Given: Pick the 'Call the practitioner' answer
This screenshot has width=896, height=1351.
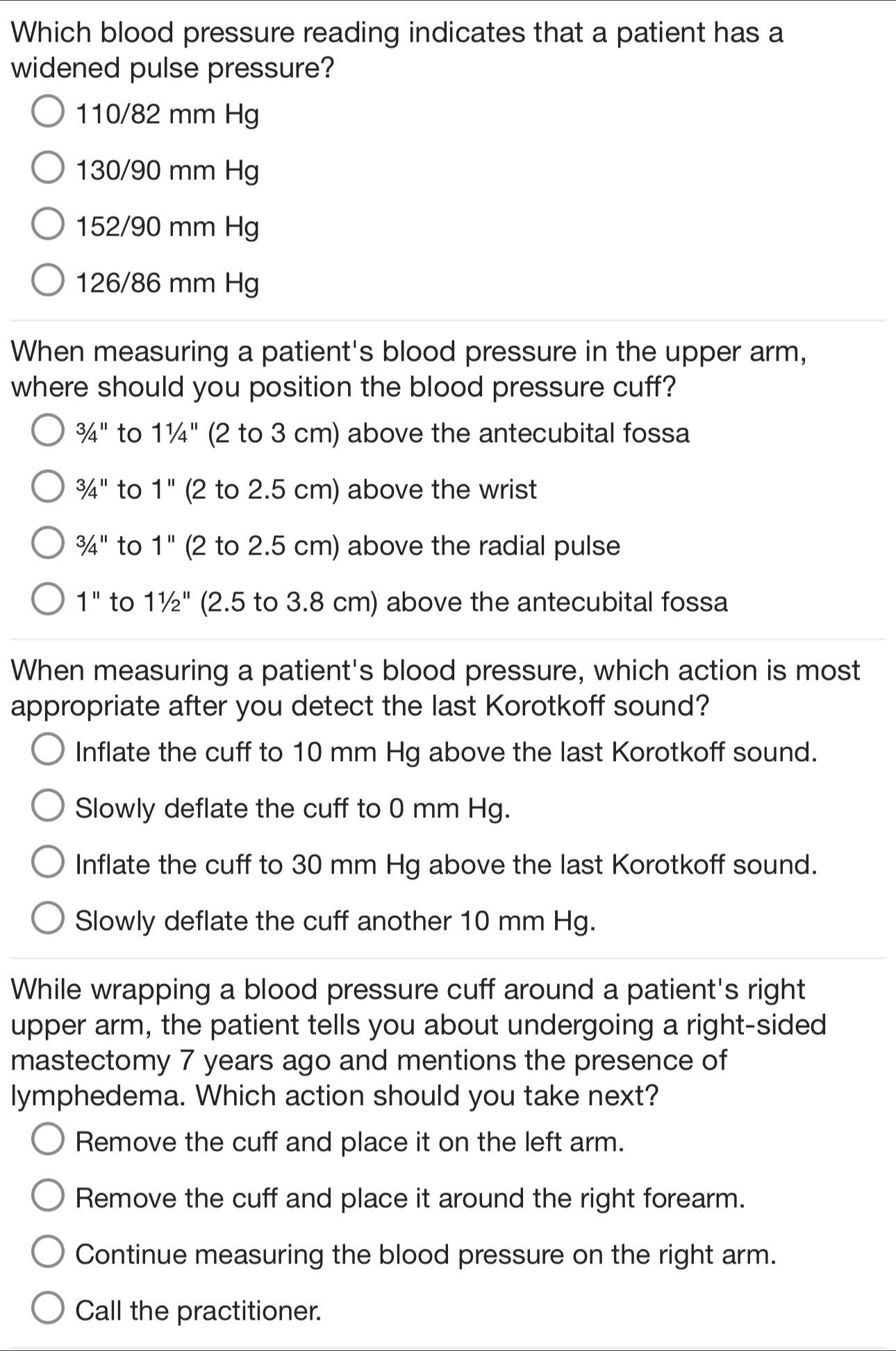Looking at the screenshot, I should pyautogui.click(x=48, y=1311).
